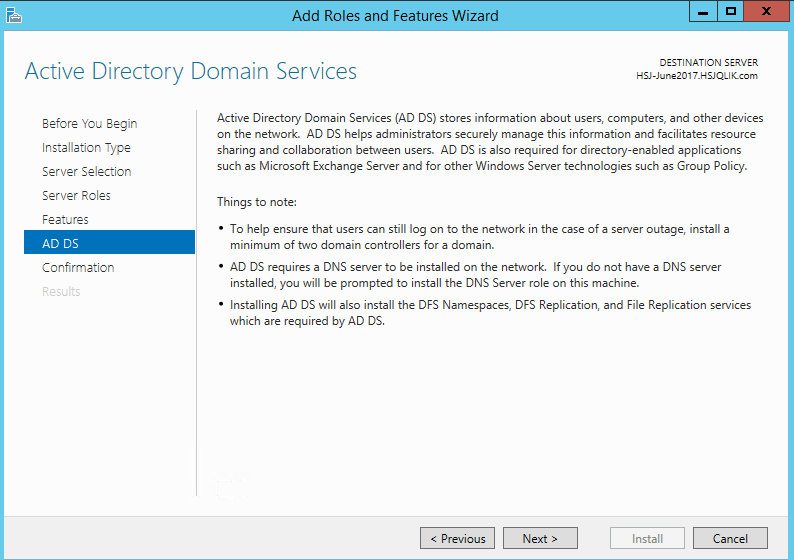Switch to the Server Roles step
The height and width of the screenshot is (560, 794).
(76, 195)
